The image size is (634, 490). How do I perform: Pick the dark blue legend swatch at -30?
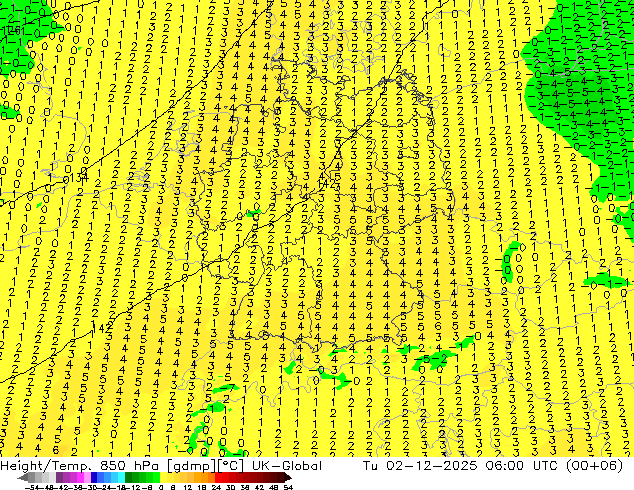[x=94, y=478]
